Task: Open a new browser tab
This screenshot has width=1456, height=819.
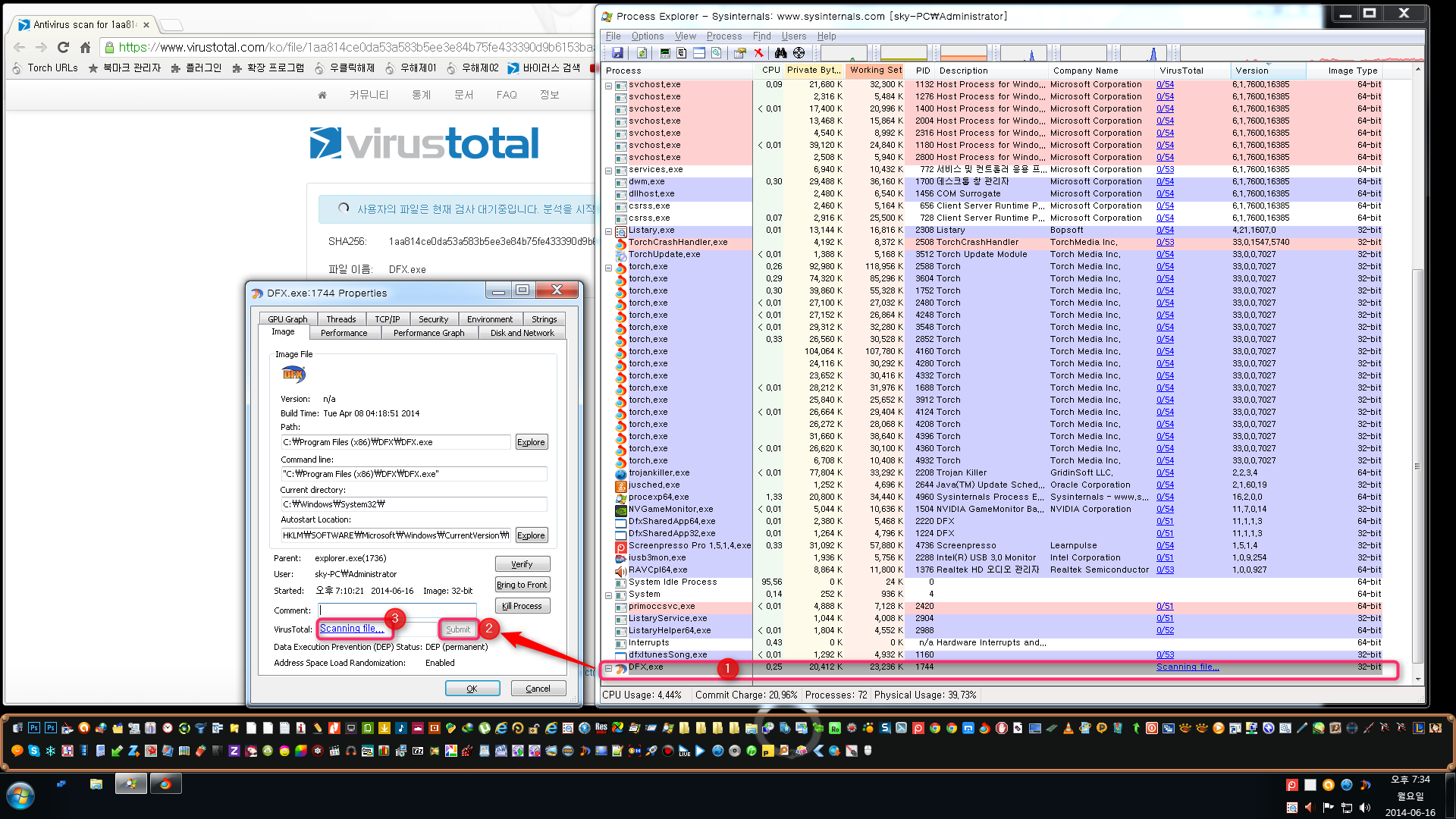Action: click(x=171, y=25)
